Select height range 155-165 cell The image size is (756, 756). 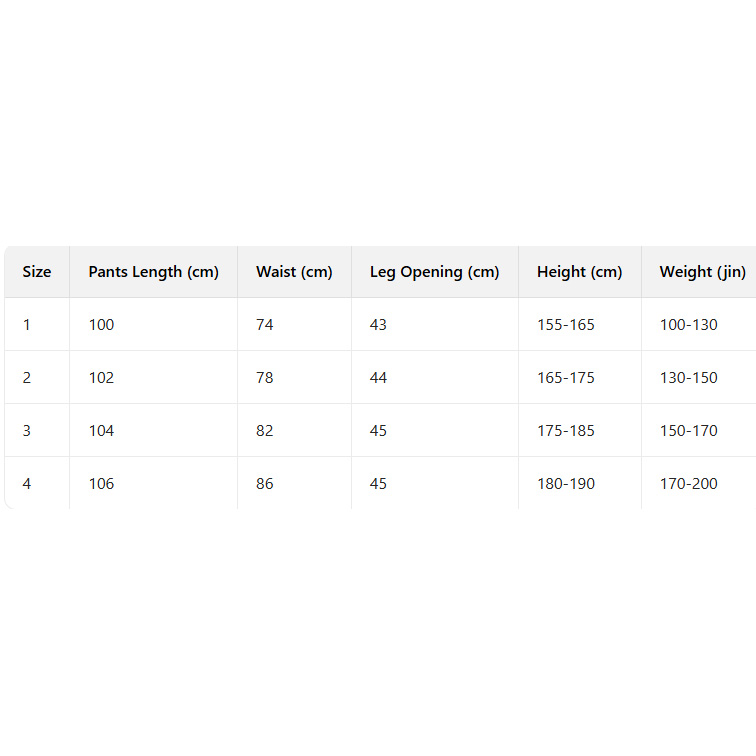pyautogui.click(x=565, y=325)
